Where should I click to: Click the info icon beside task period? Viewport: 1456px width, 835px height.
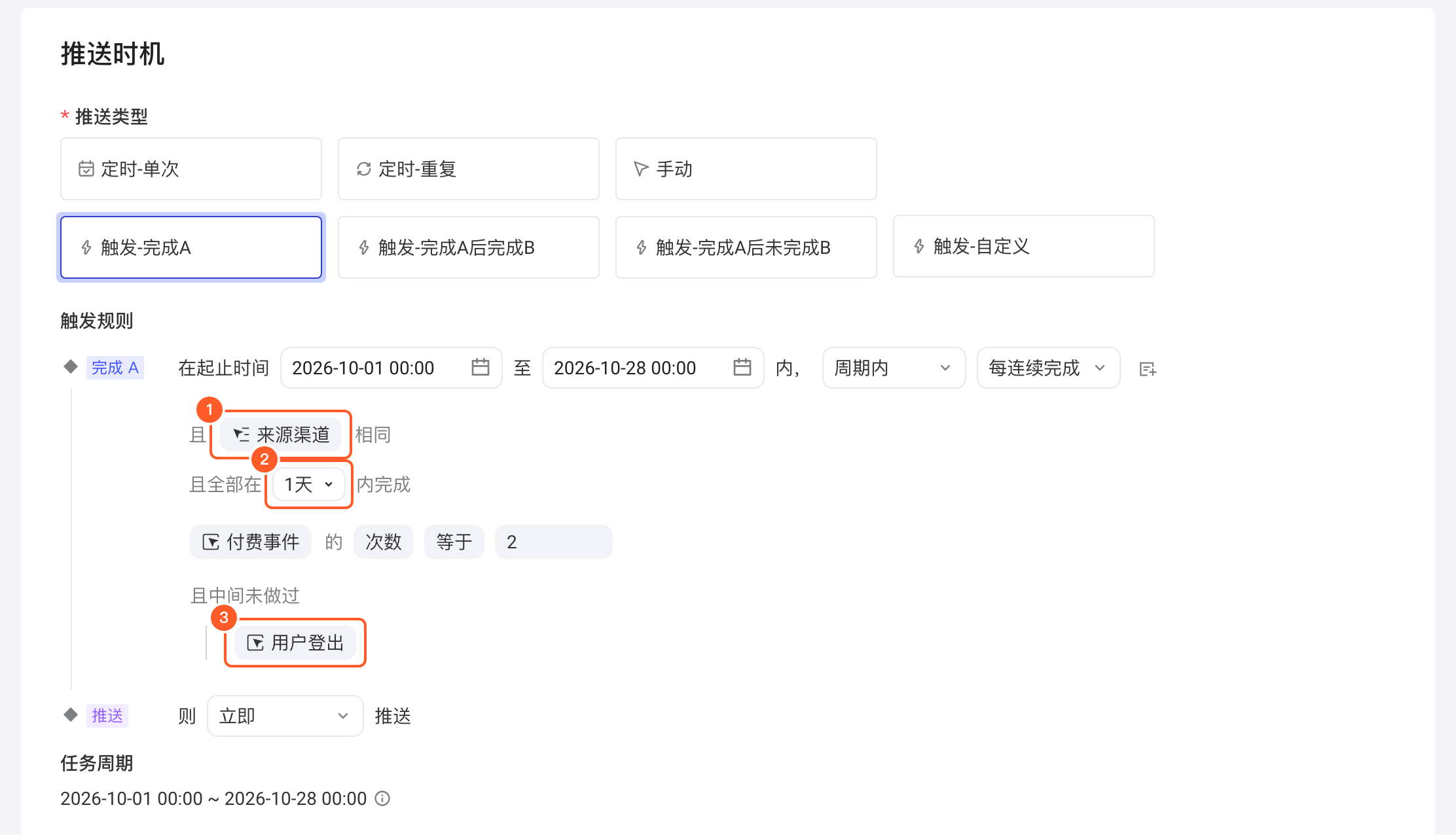(x=382, y=798)
